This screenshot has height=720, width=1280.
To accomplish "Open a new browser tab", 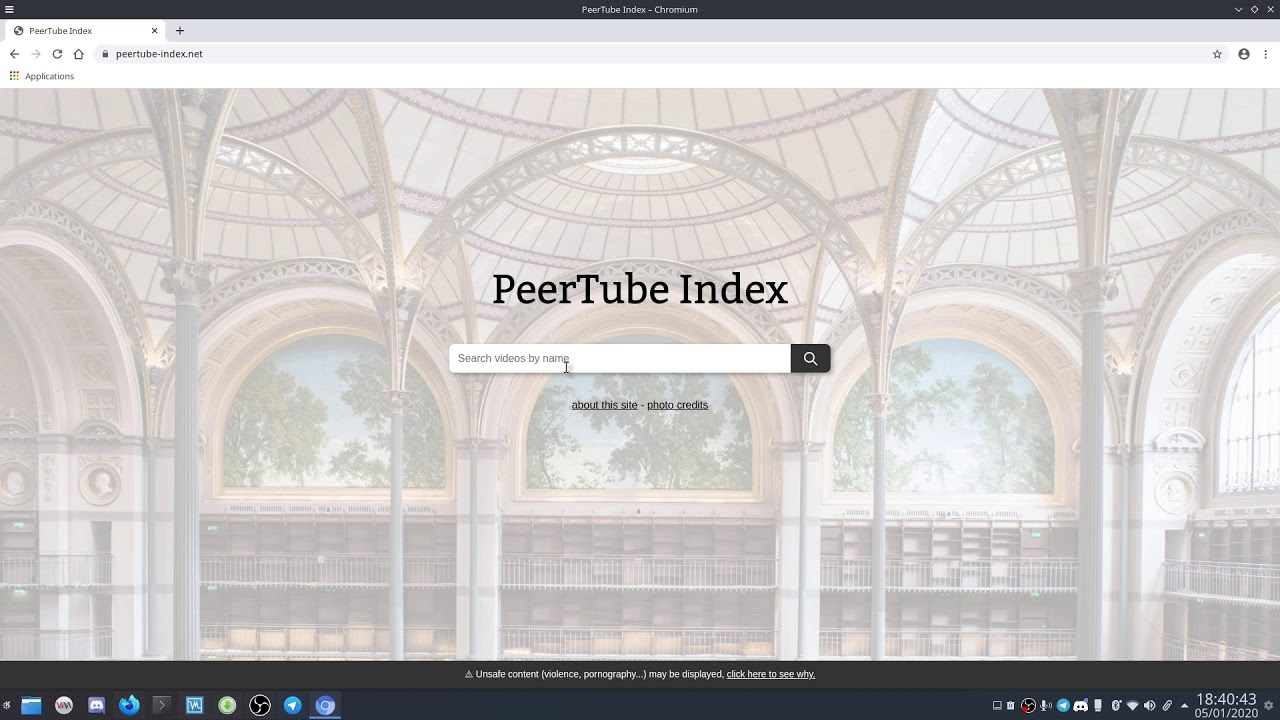I will 180,31.
